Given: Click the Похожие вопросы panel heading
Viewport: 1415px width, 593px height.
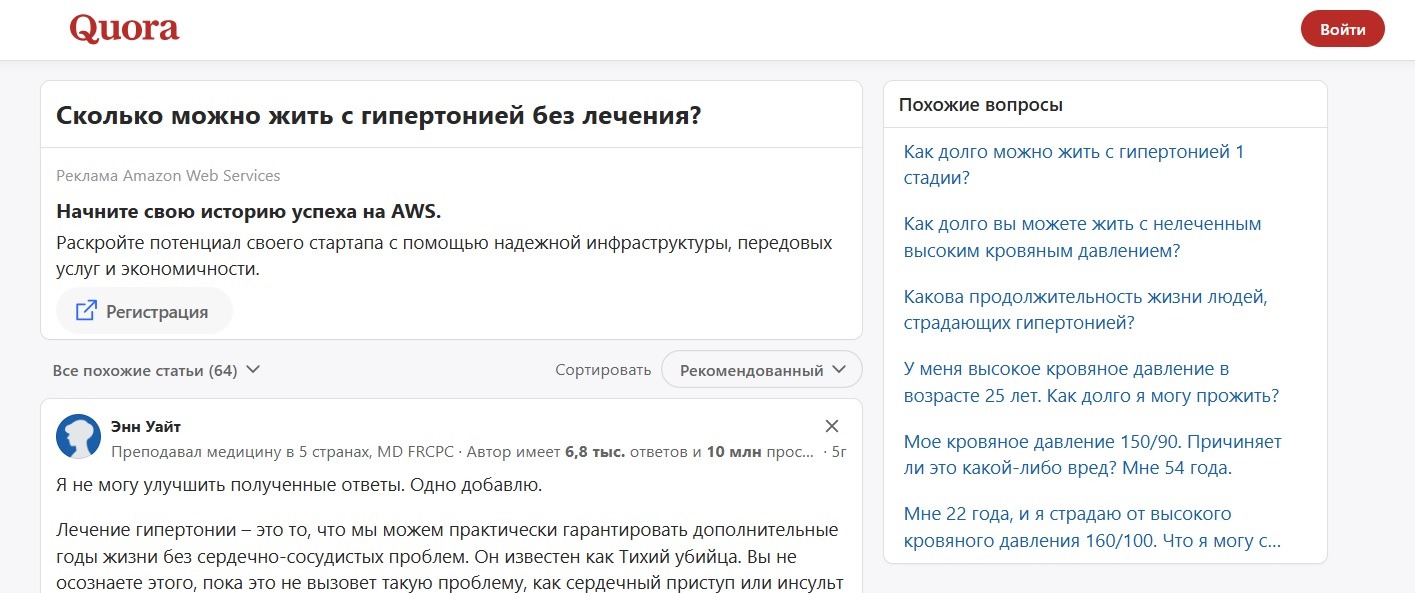Looking at the screenshot, I should pyautogui.click(x=981, y=104).
